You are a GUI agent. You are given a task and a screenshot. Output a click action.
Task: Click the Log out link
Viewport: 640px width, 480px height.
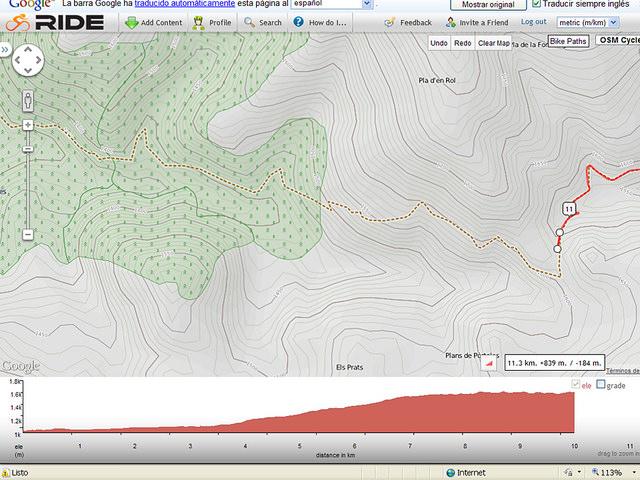tap(533, 22)
